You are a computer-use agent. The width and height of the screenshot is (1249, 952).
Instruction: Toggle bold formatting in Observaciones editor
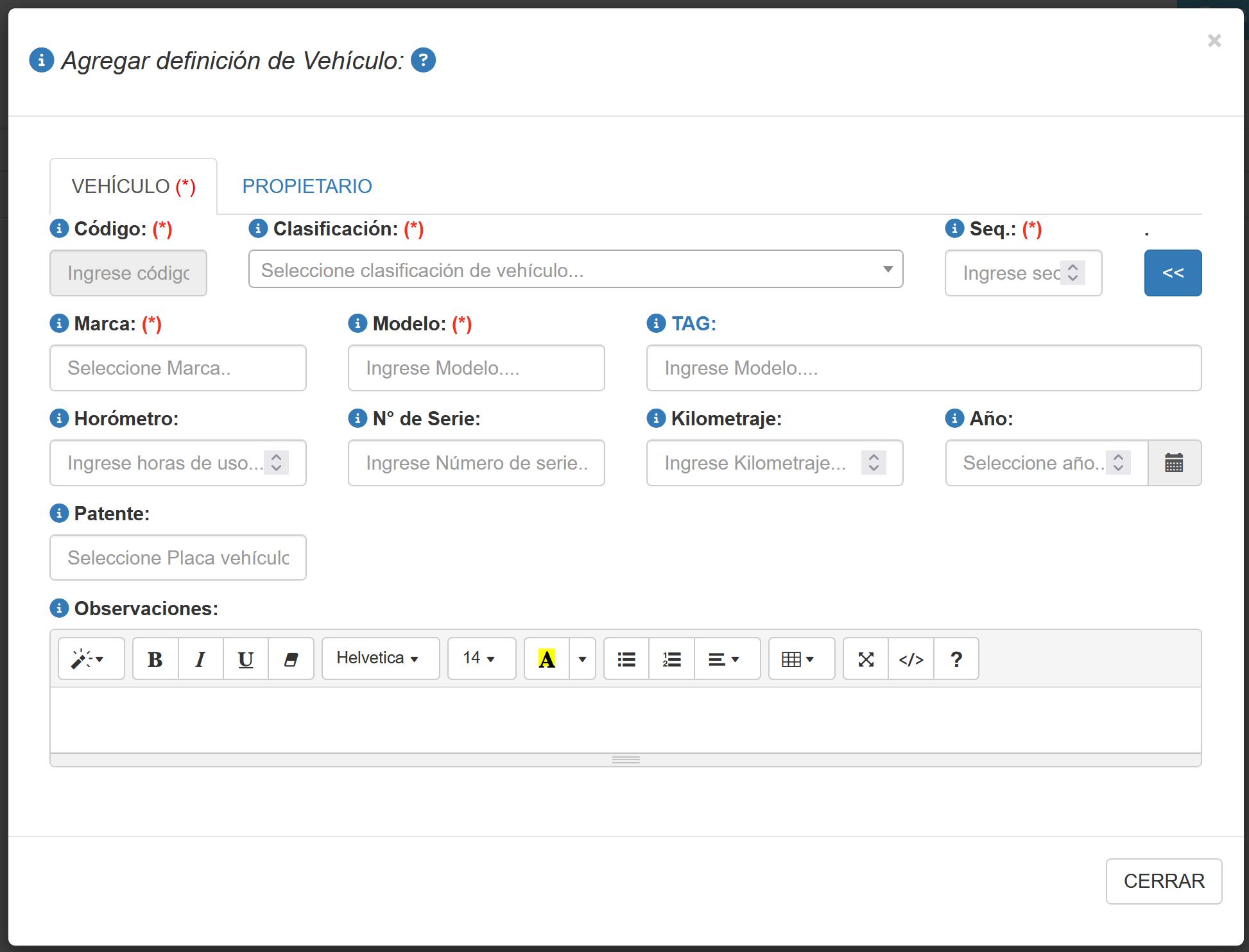pyautogui.click(x=155, y=659)
